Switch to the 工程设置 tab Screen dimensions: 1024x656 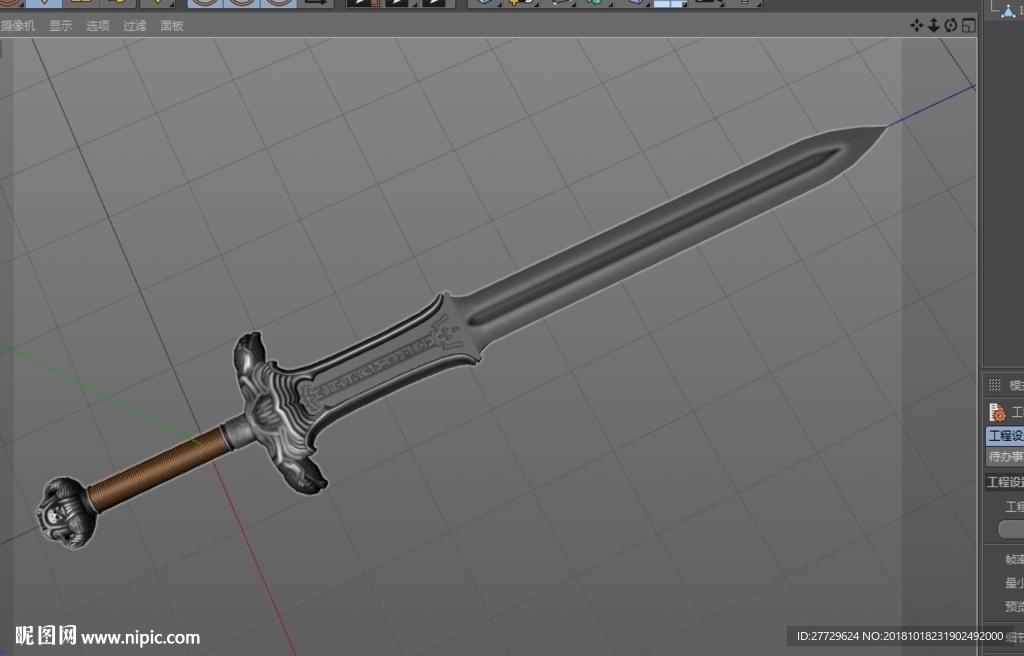click(1005, 436)
